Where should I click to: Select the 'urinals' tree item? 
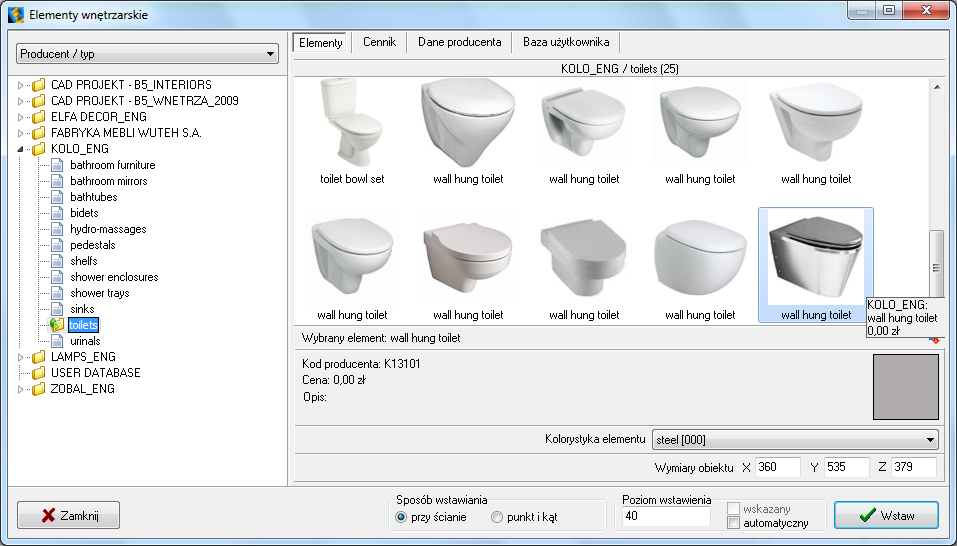tap(85, 341)
